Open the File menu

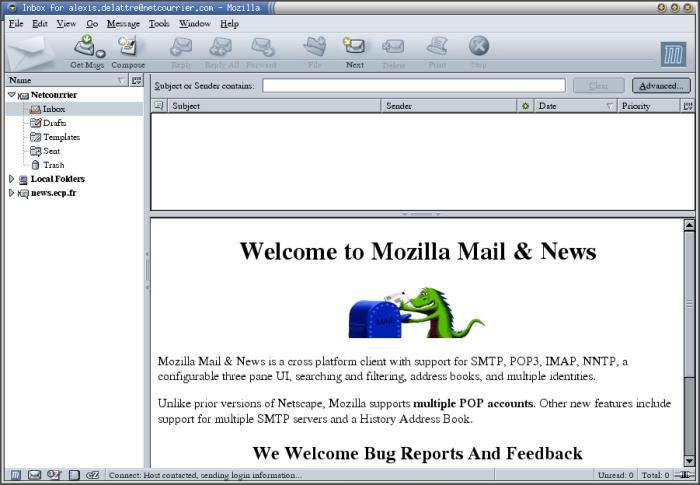(16, 24)
